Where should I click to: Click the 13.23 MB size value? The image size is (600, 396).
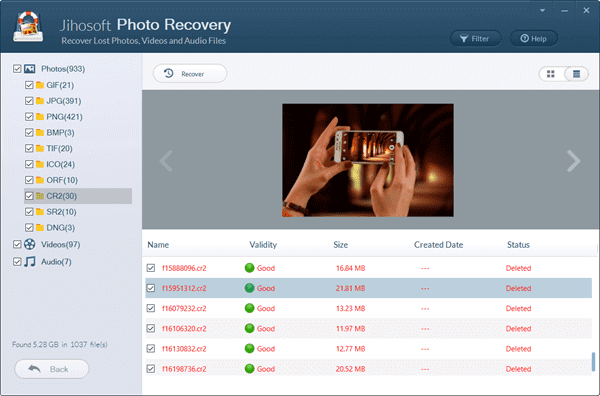click(350, 308)
